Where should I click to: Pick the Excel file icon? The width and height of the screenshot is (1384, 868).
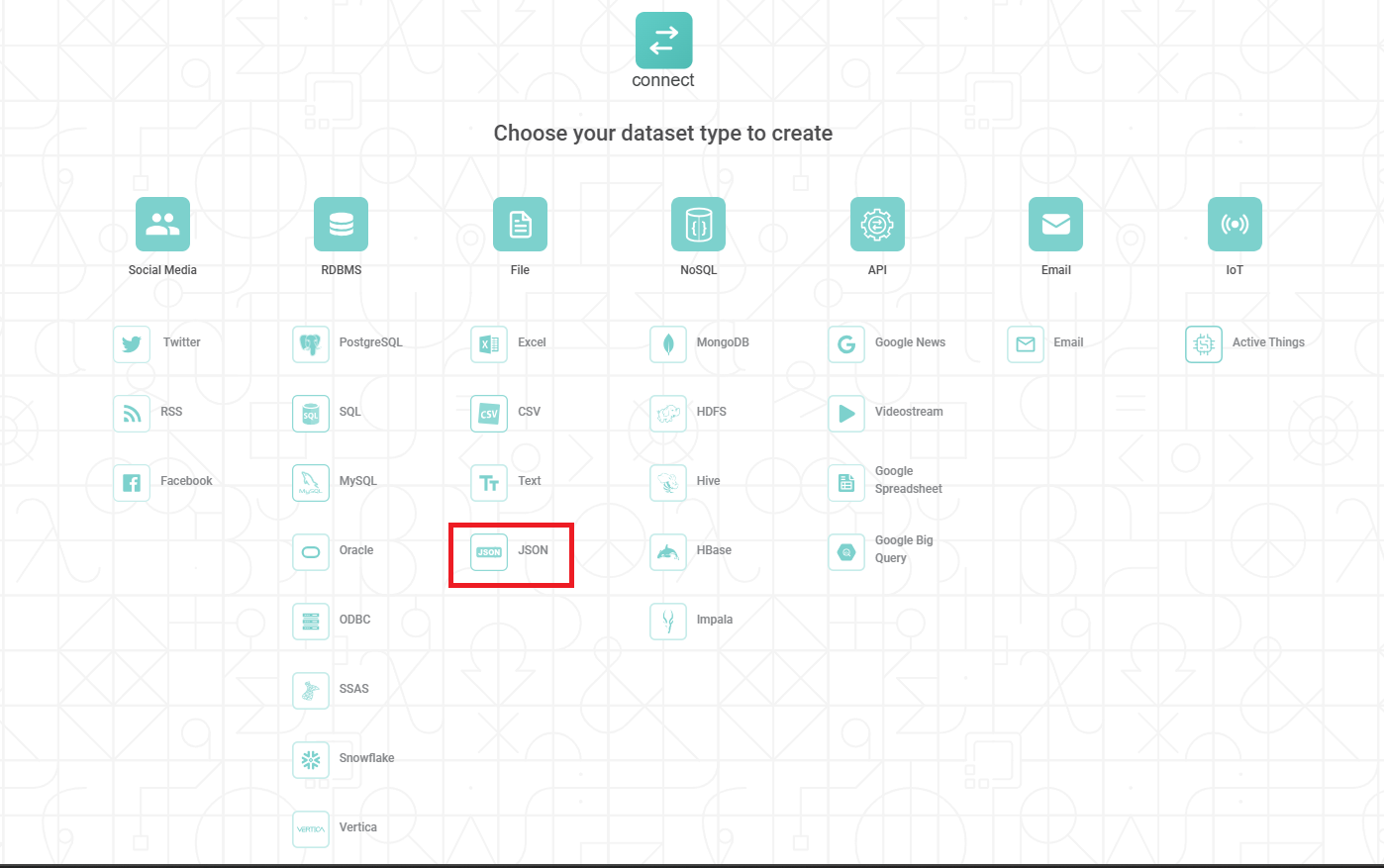tap(489, 344)
